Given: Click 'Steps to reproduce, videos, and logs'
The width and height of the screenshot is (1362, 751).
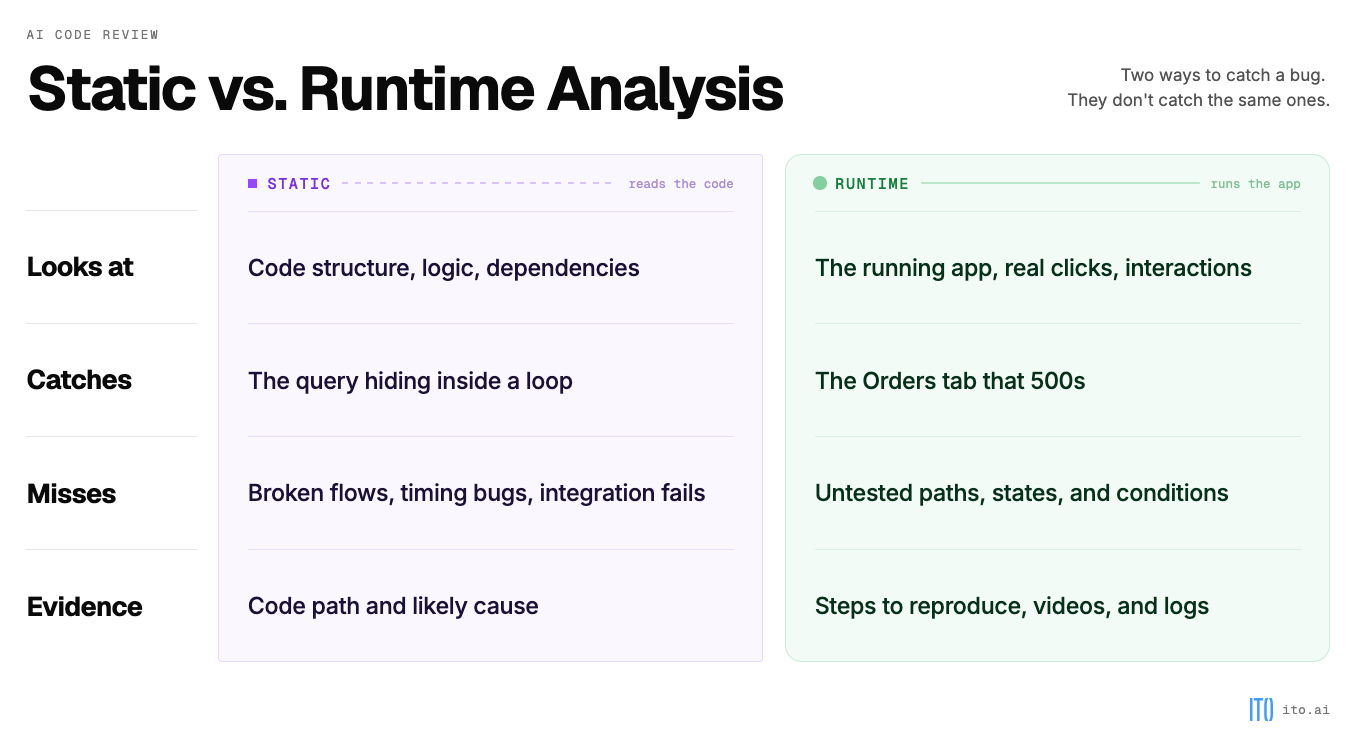Looking at the screenshot, I should (1012, 607).
